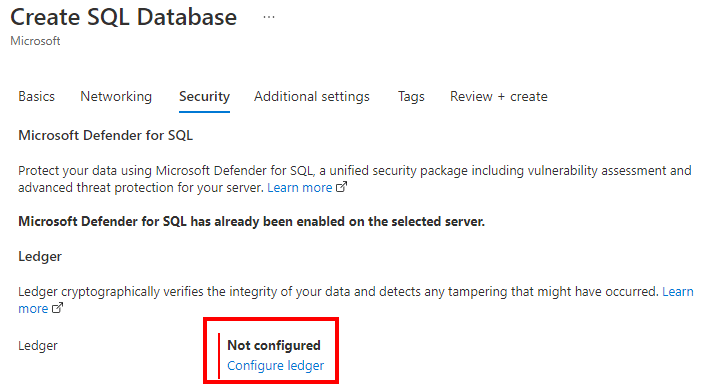The image size is (713, 388).
Task: Jump to the Review + create tab
Action: (x=498, y=96)
